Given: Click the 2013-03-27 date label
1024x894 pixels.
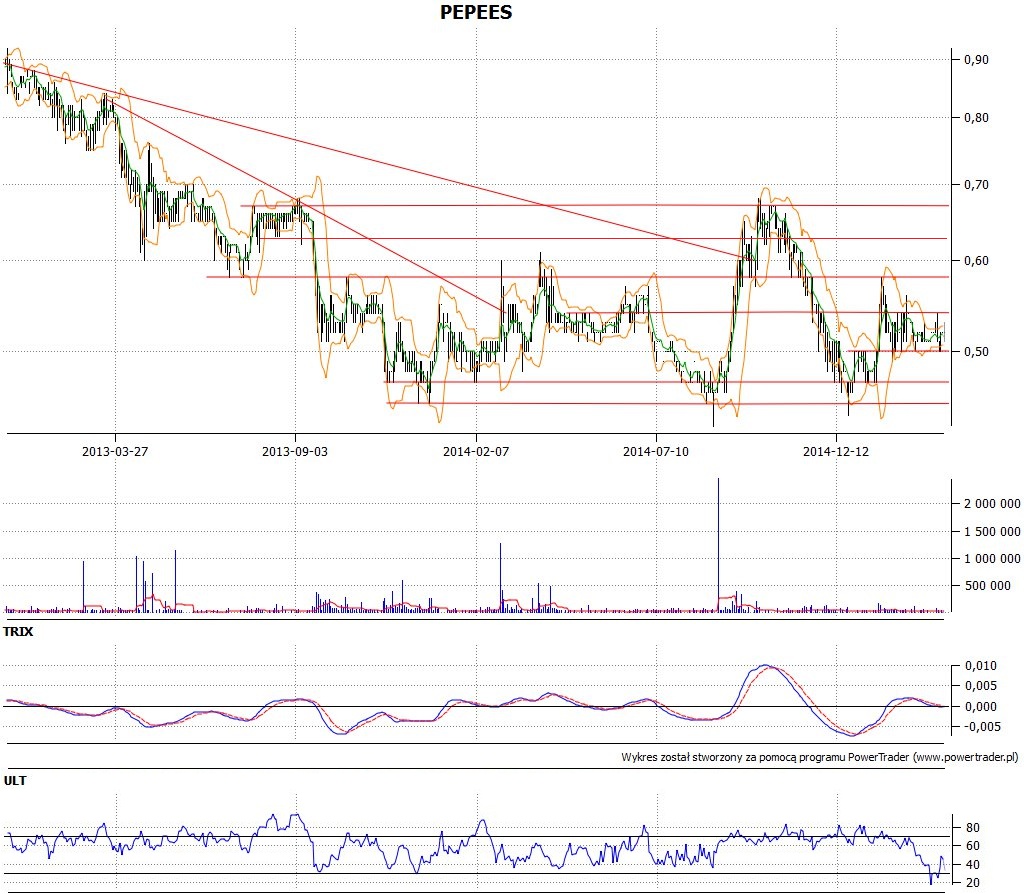Looking at the screenshot, I should [x=115, y=451].
